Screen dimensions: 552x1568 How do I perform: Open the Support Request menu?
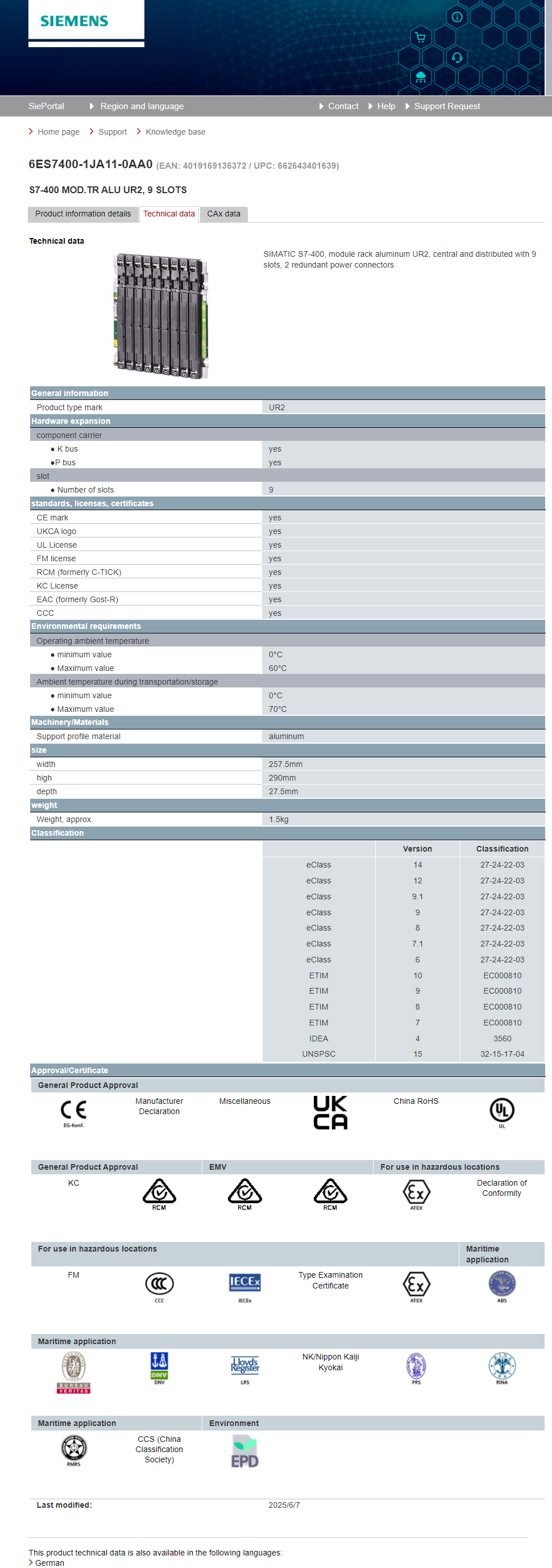point(447,106)
